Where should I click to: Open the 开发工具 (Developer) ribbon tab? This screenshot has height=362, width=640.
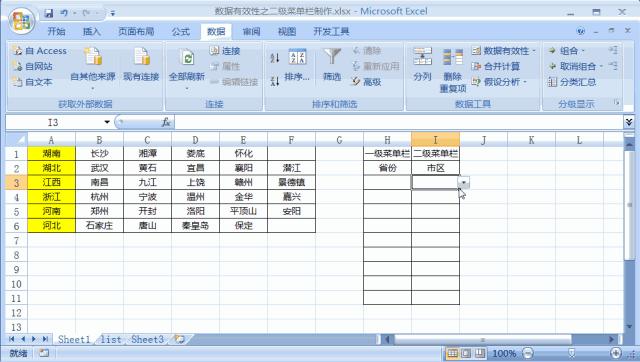[331, 31]
